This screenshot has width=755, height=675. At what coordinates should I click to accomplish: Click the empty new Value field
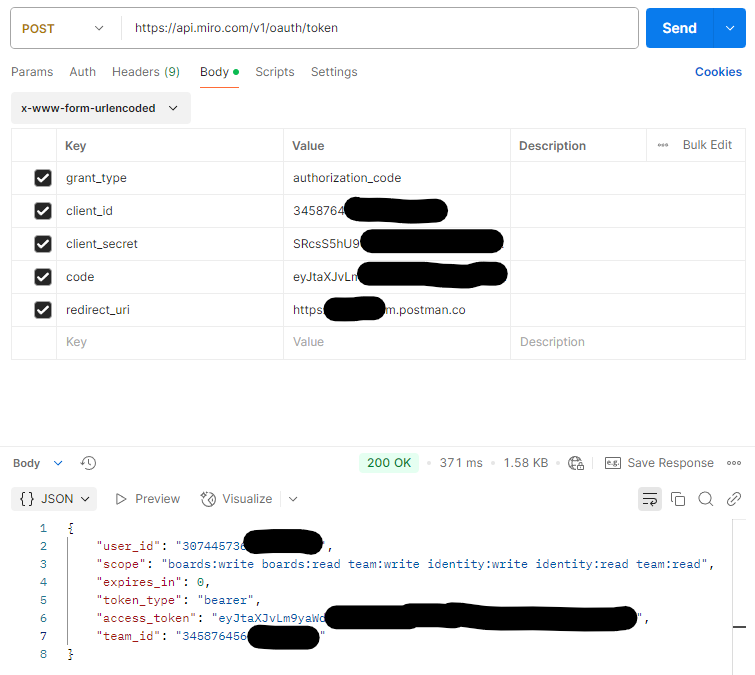tap(397, 342)
